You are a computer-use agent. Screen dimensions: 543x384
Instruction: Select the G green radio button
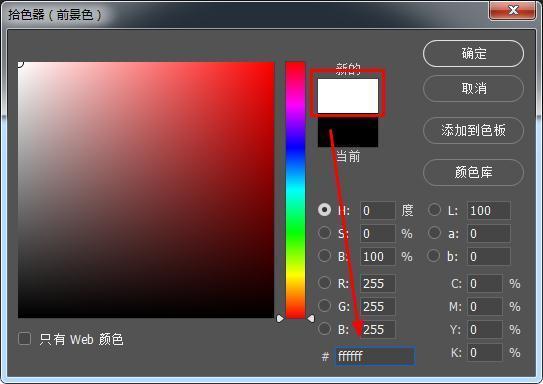click(324, 305)
